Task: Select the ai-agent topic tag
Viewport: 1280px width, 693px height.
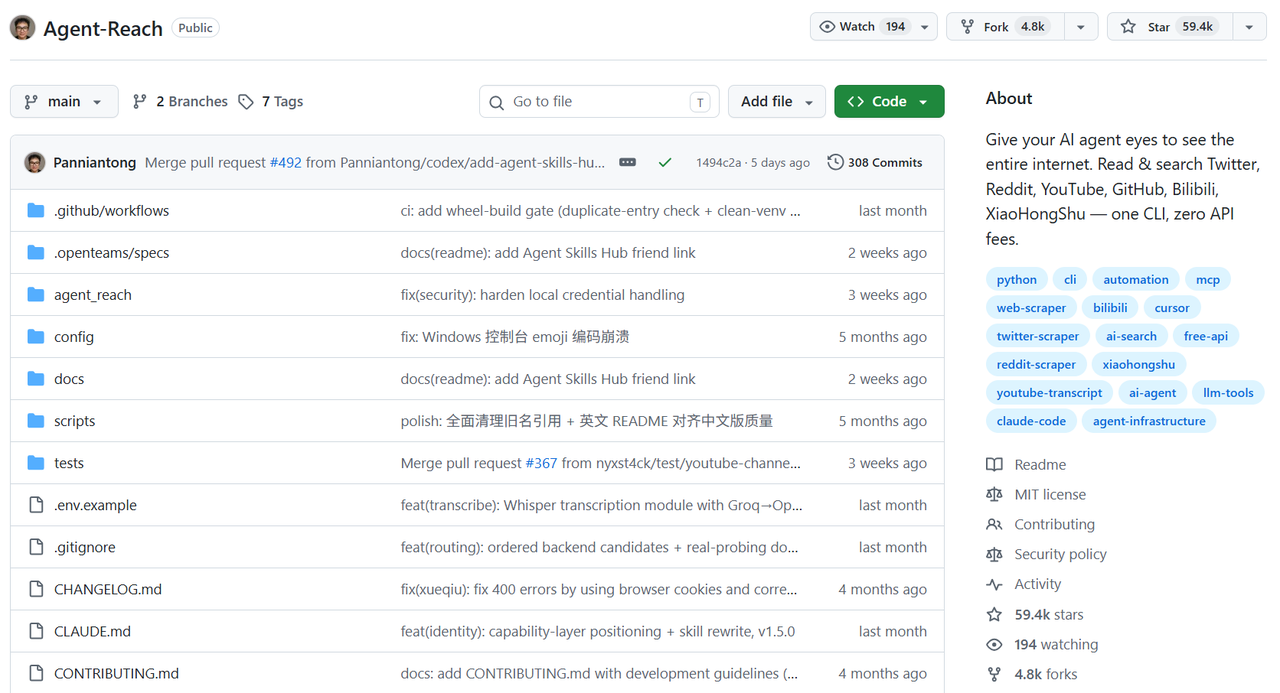Action: tap(1153, 392)
